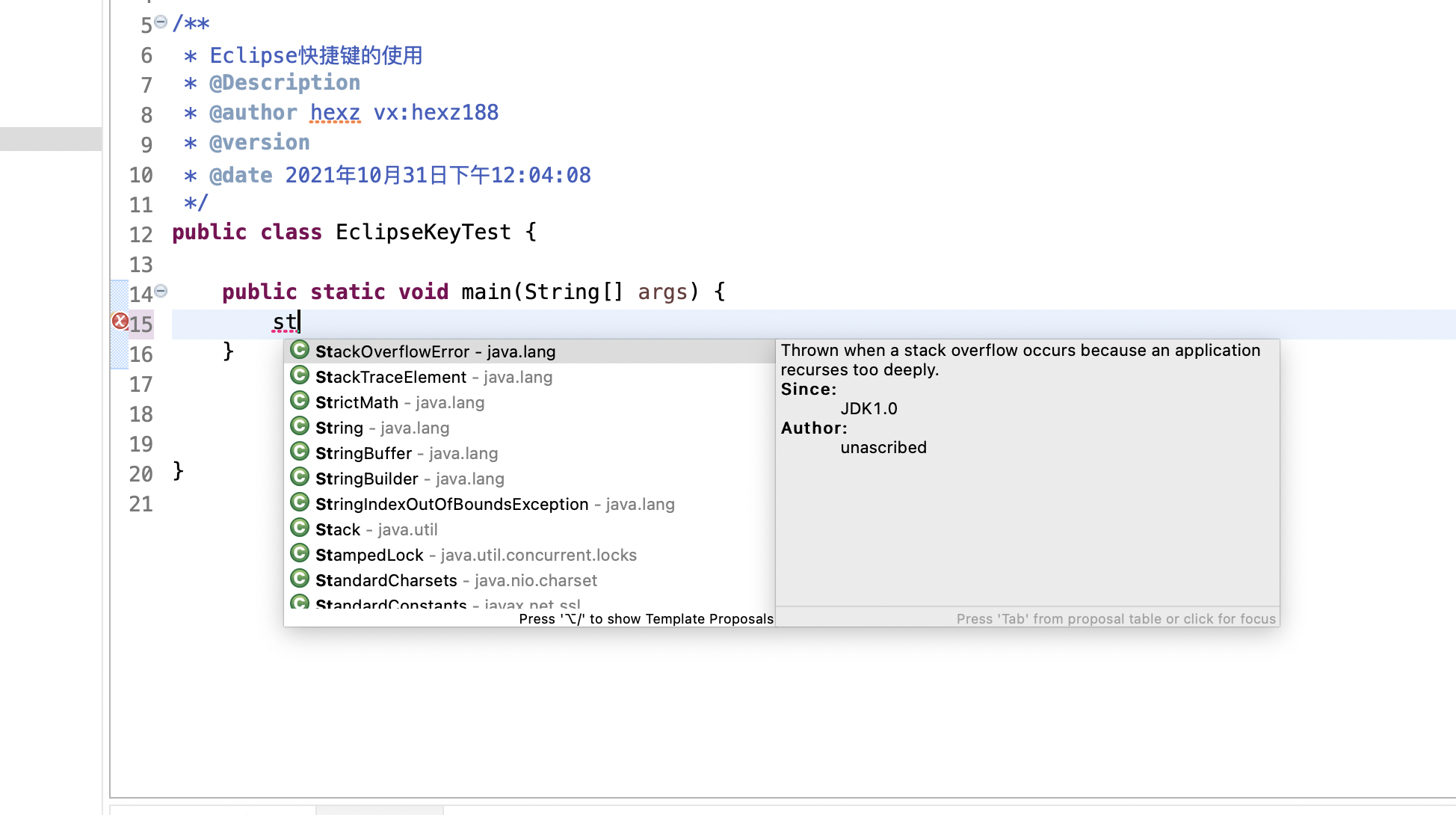
Task: Click the EclipseKeyTest class name
Action: coord(423,233)
